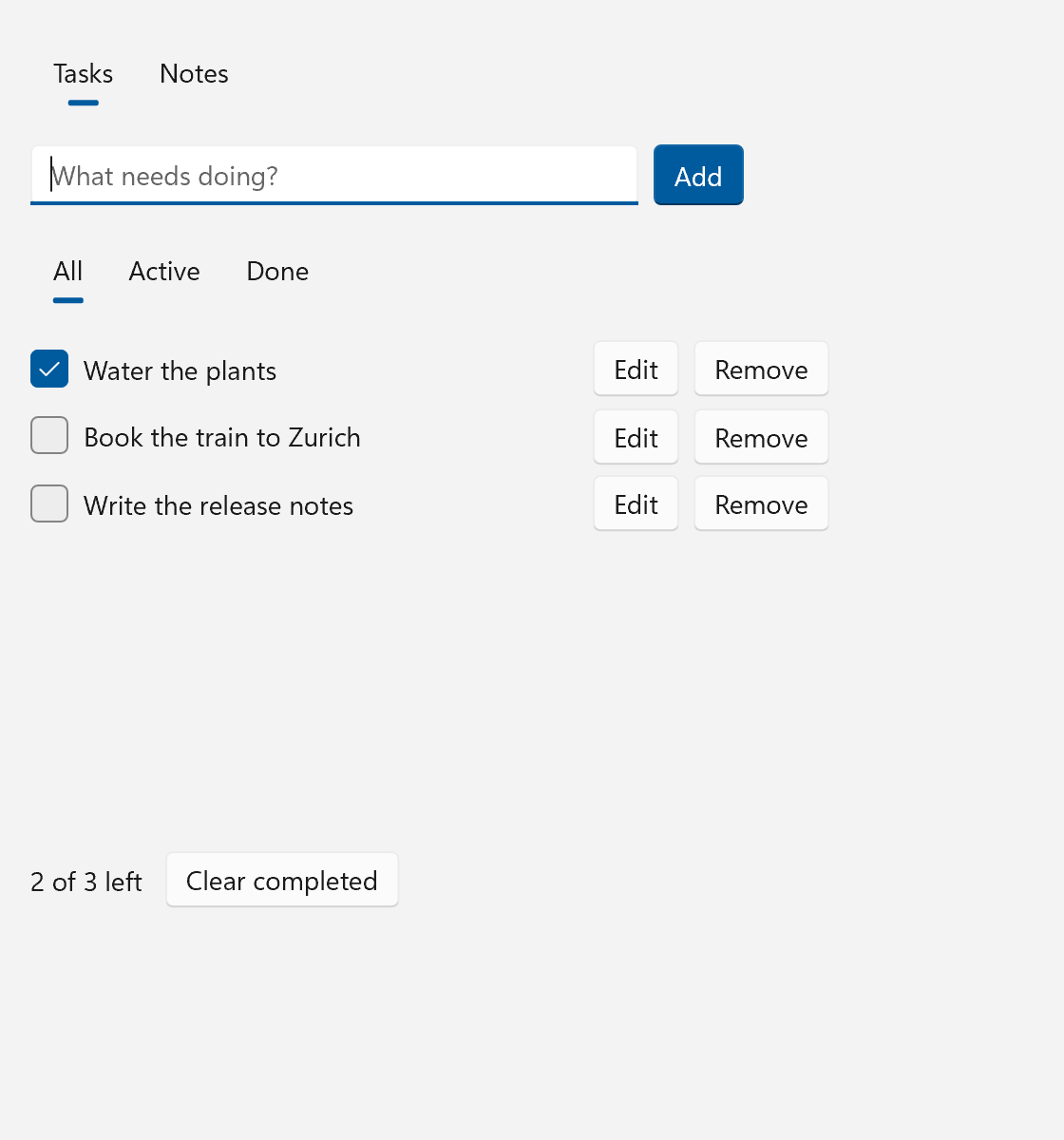Switch to the Tasks tab
The height and width of the screenshot is (1140, 1064).
(84, 74)
